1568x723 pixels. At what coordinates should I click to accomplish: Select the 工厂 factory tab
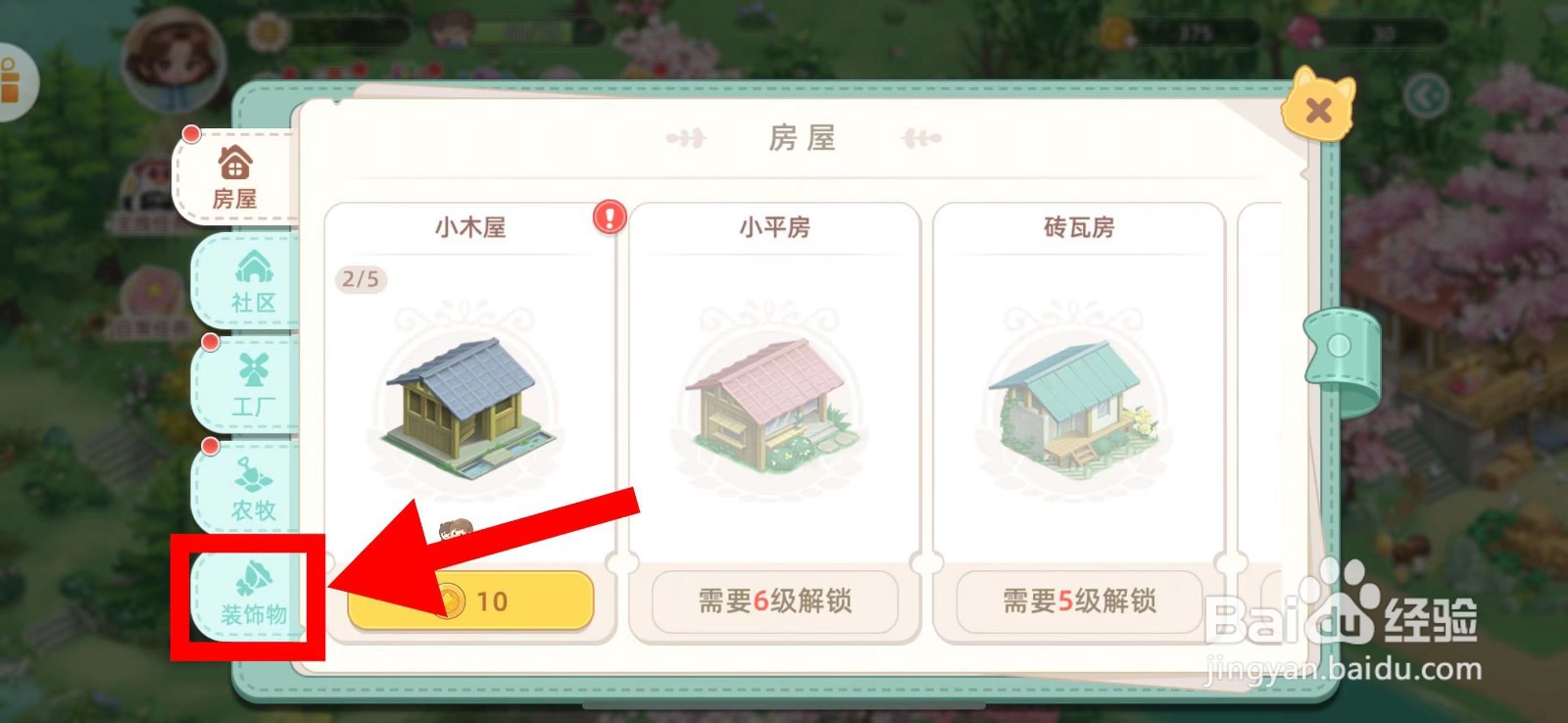[251, 386]
